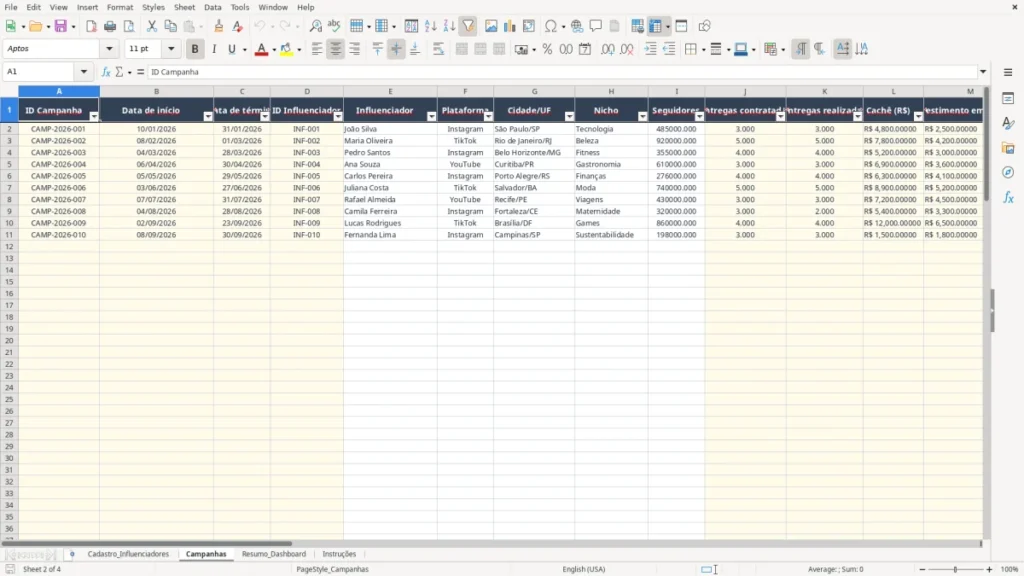Print the document with the printer icon
1024x576 pixels.
click(x=110, y=26)
